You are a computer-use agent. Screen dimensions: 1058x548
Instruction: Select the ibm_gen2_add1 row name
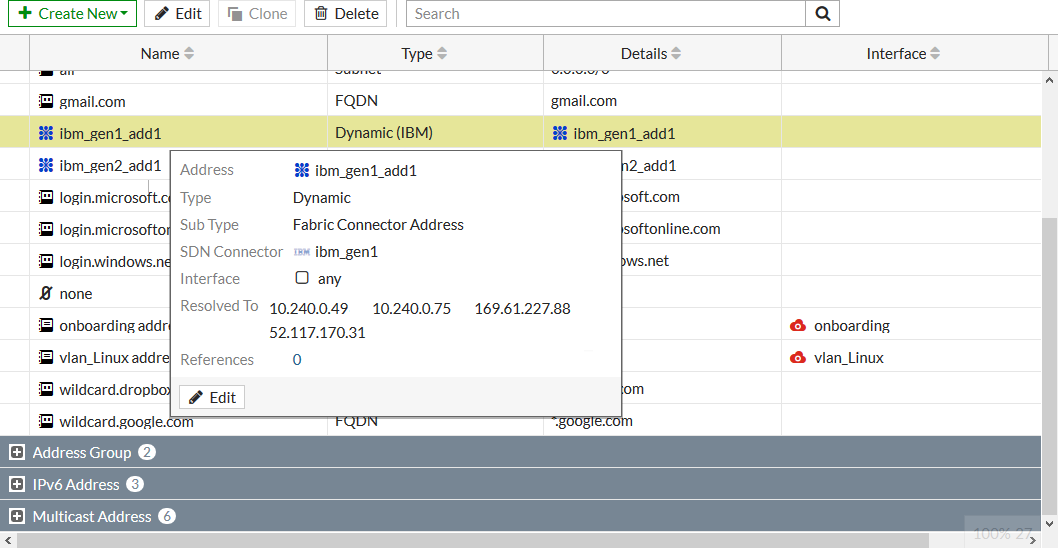[x=111, y=165]
